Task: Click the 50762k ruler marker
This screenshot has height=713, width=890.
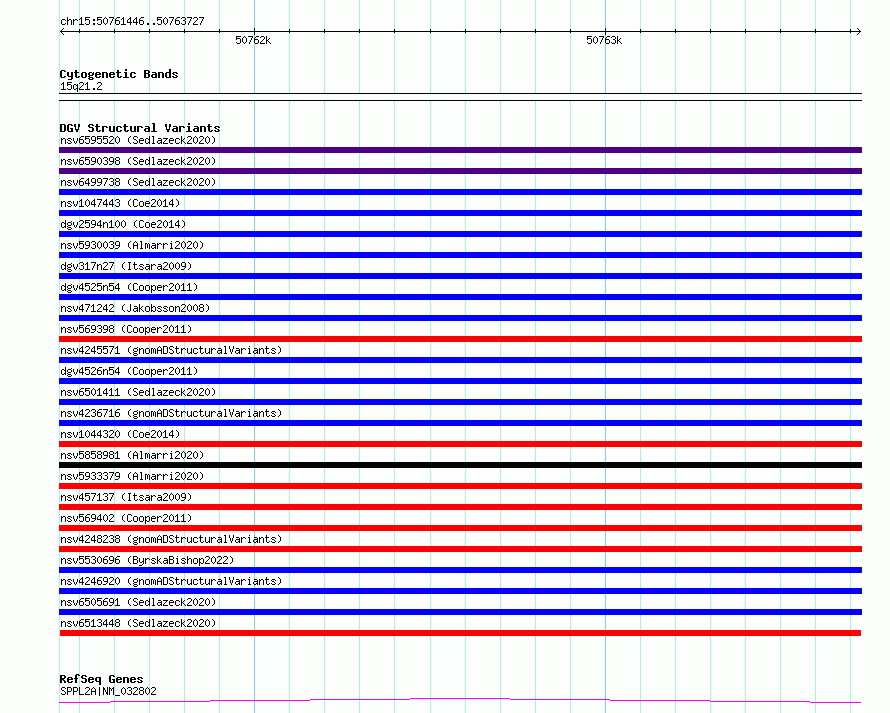Action: (253, 40)
